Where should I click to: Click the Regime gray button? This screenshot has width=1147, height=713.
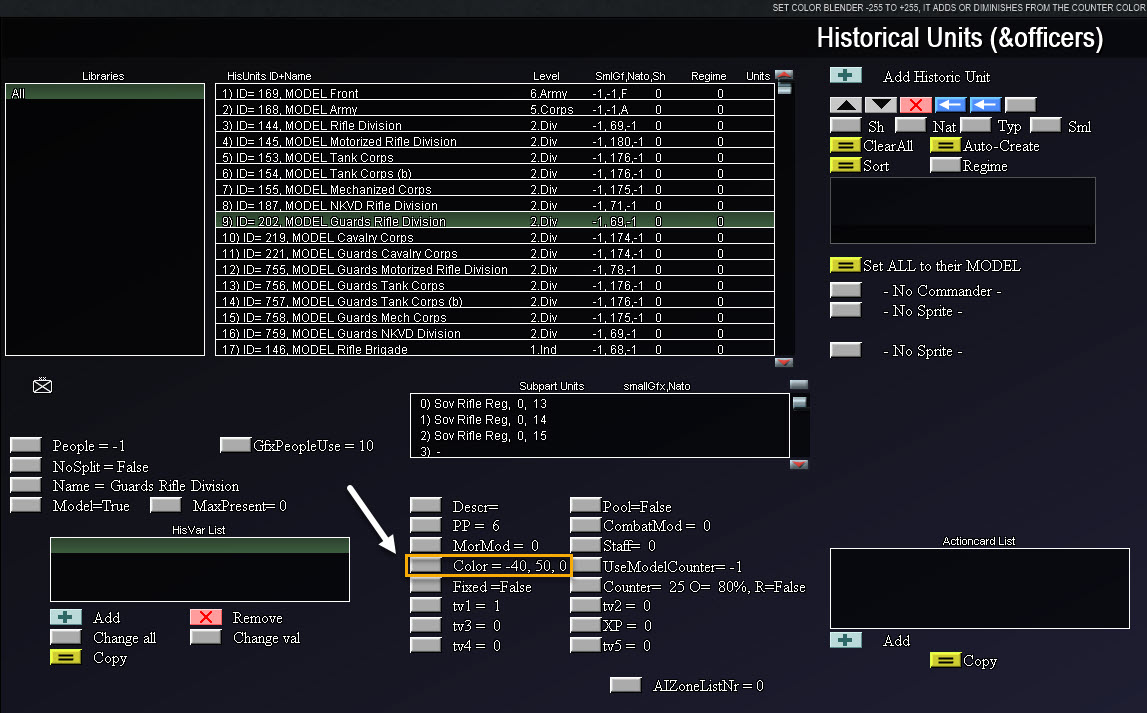pyautogui.click(x=945, y=165)
